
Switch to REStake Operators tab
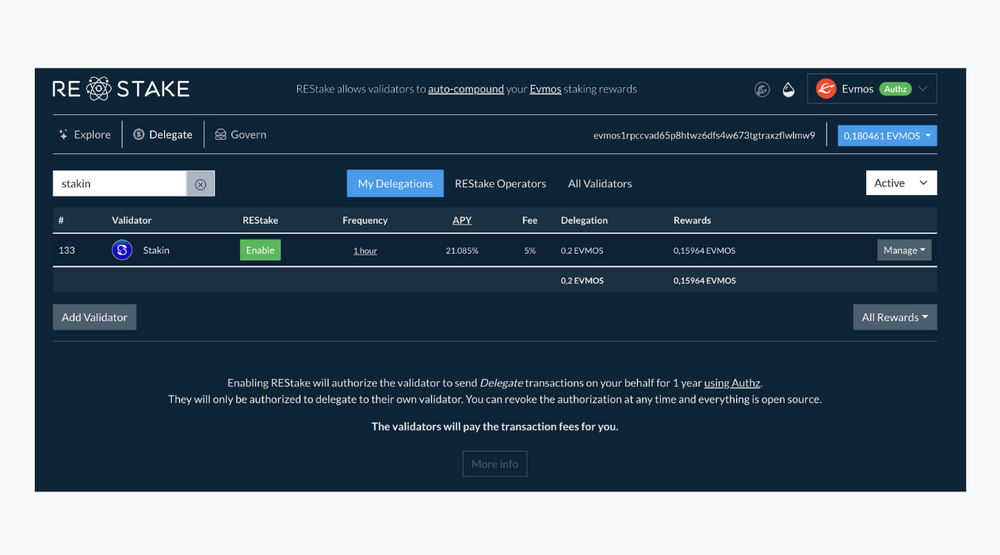[x=500, y=183]
